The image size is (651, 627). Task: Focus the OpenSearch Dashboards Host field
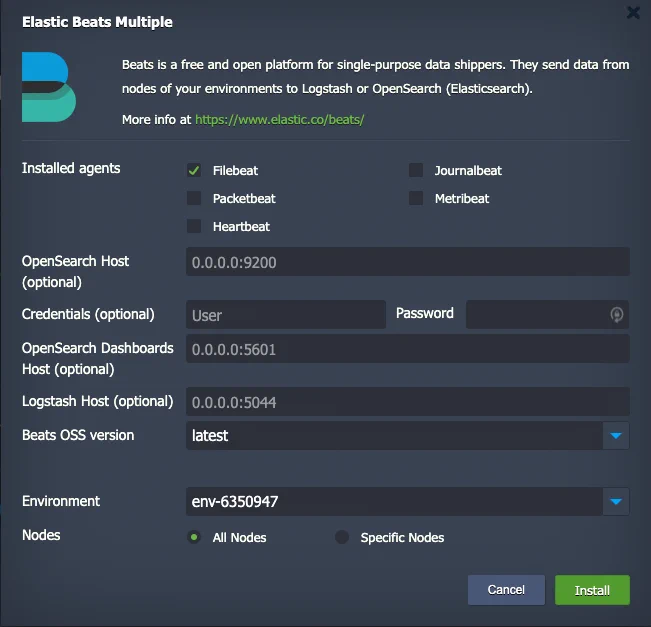point(408,349)
